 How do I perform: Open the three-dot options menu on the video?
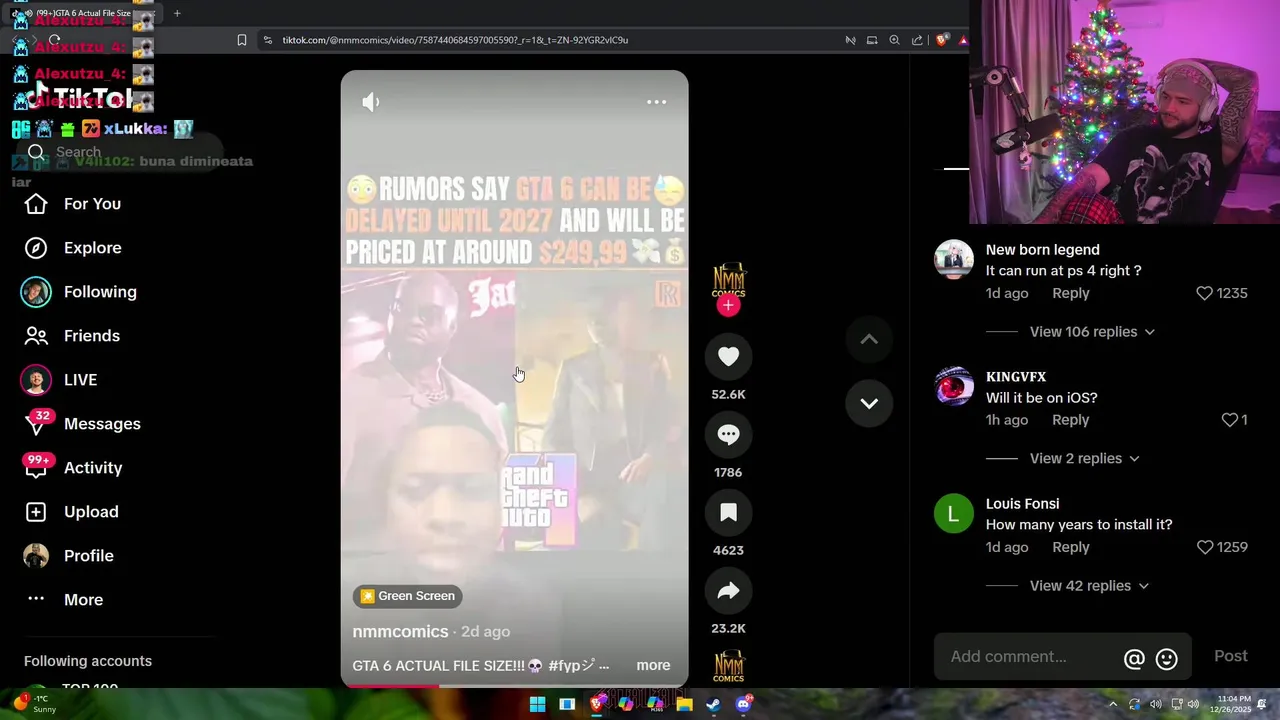click(656, 102)
